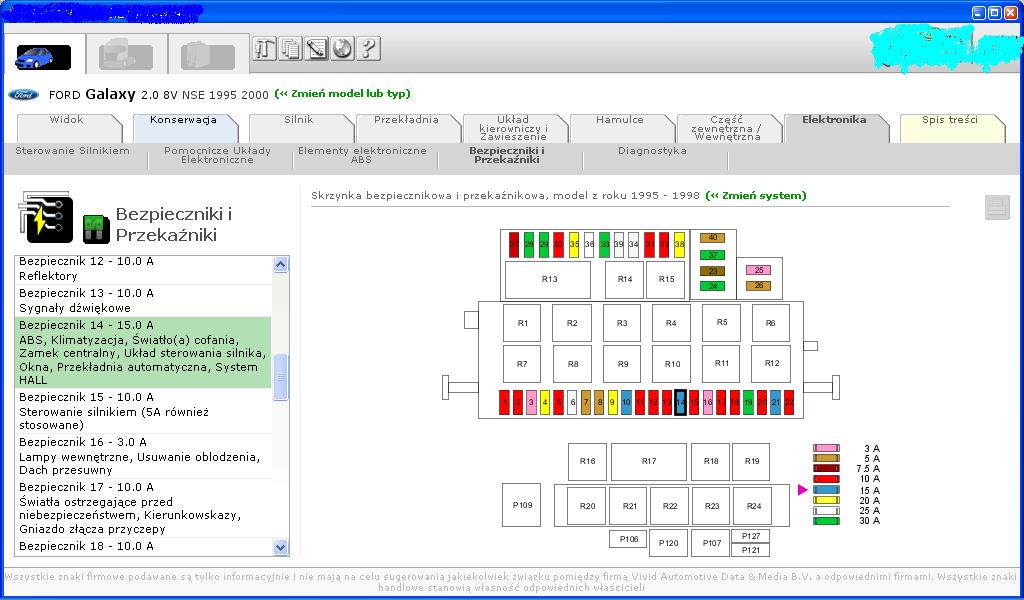Click green fuse 19 in the diagram
The image size is (1024, 600).
[x=748, y=402]
